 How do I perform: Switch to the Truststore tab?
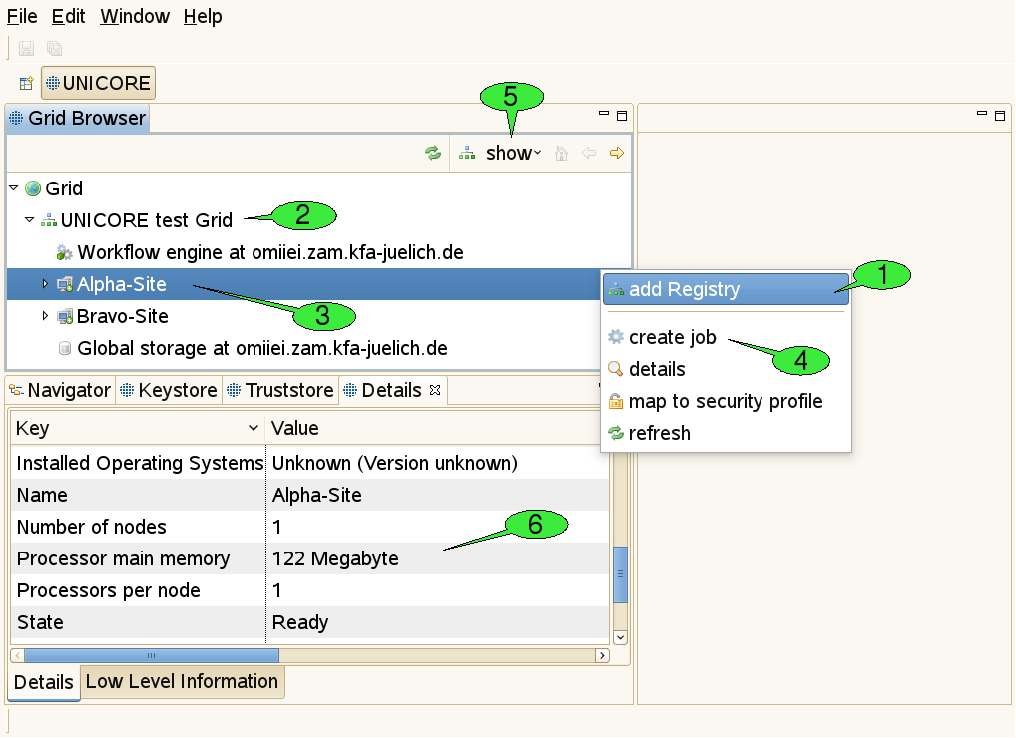point(281,390)
